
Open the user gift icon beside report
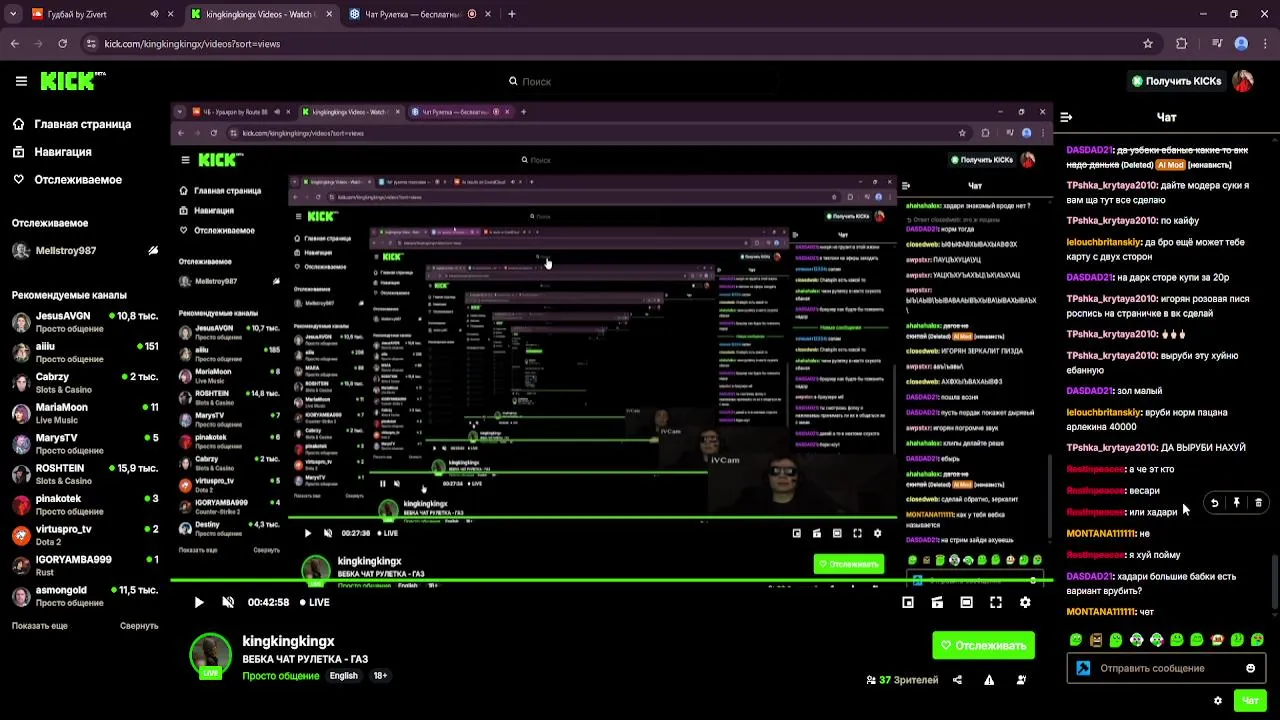pyautogui.click(x=1021, y=680)
